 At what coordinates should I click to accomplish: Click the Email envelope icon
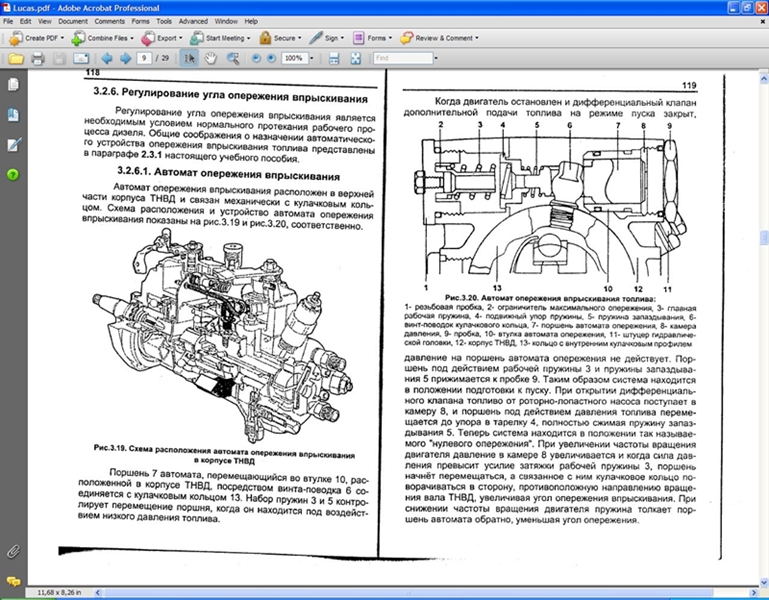82,59
